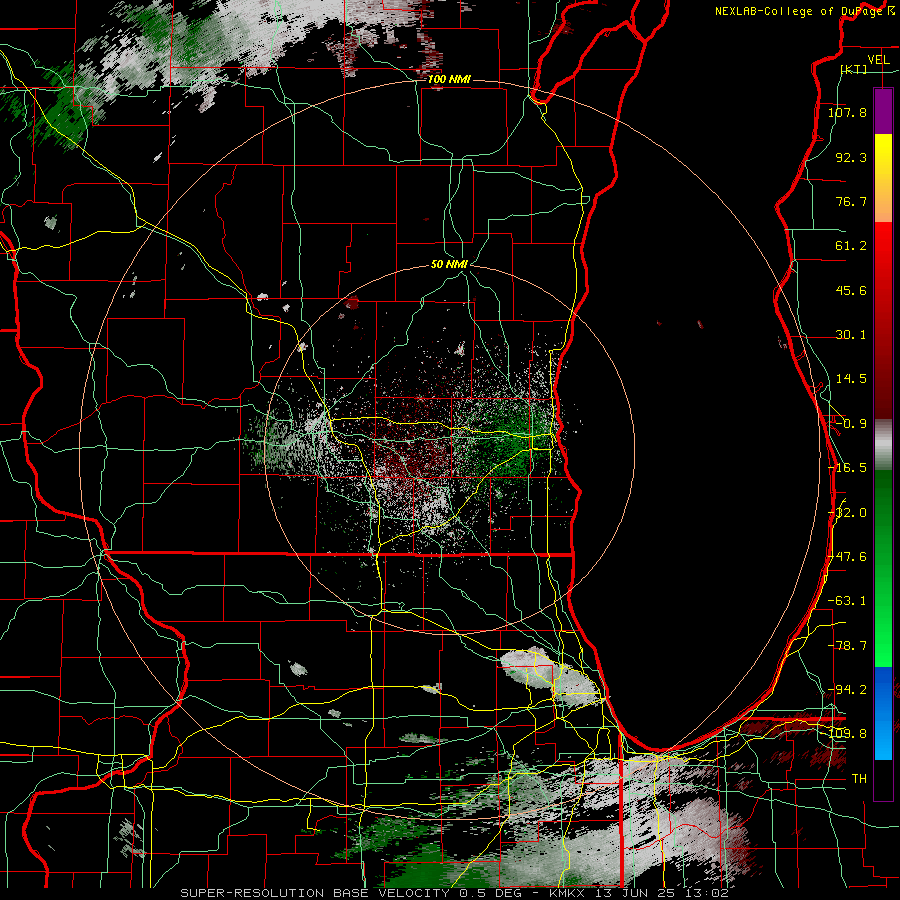Click the 30.1 velocity scale value
900x900 pixels.
[851, 335]
